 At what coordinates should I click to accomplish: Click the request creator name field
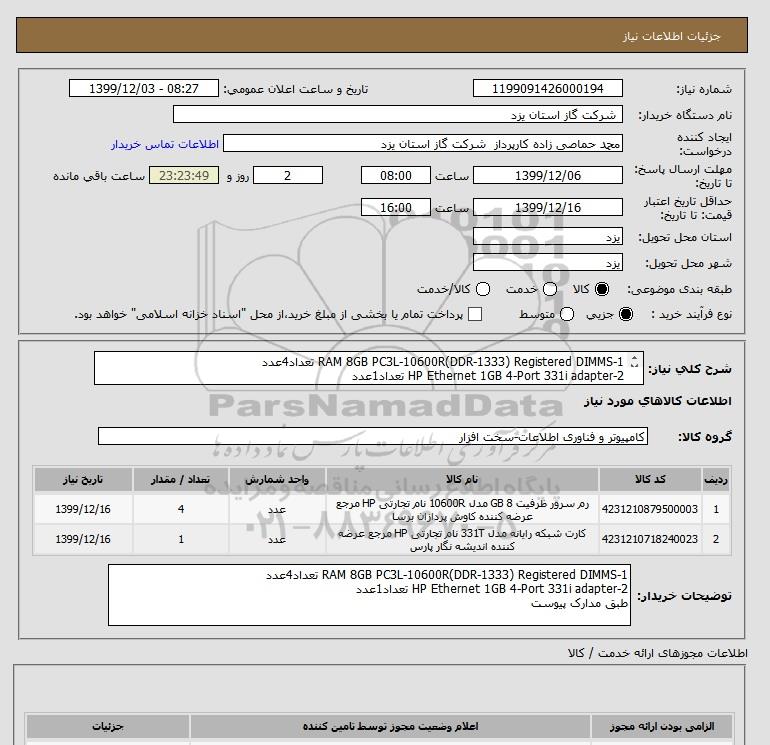[x=423, y=144]
